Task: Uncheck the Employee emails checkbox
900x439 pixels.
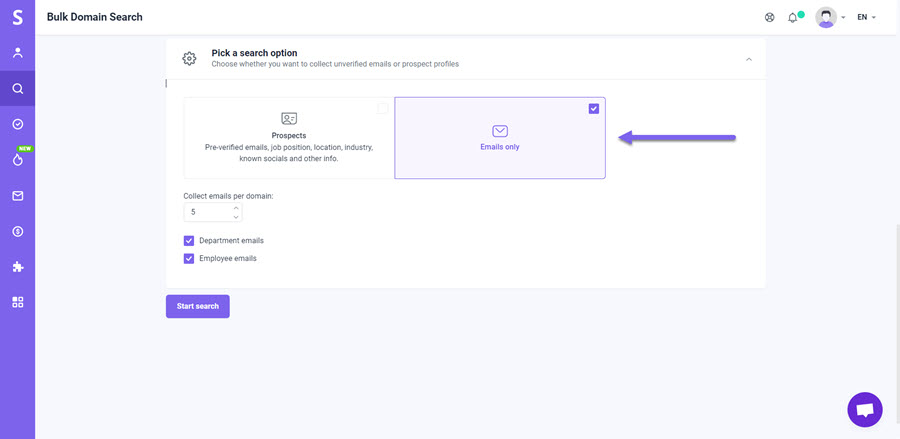Action: 189,258
